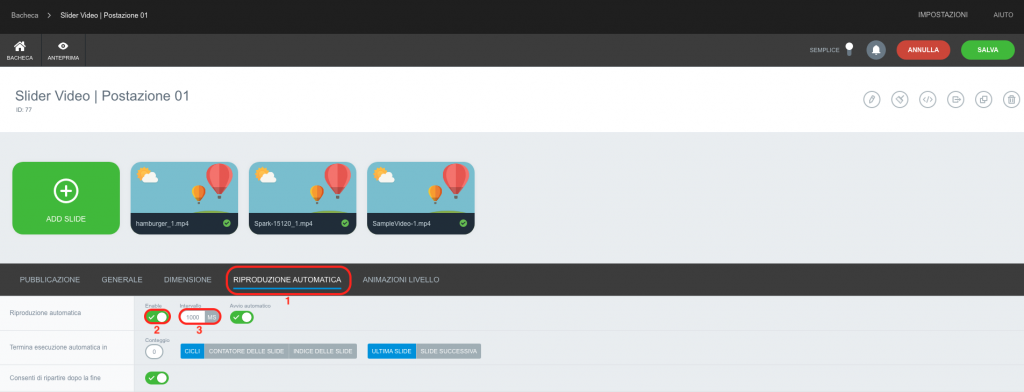
Task: Click the SALVA button
Action: [x=987, y=50]
